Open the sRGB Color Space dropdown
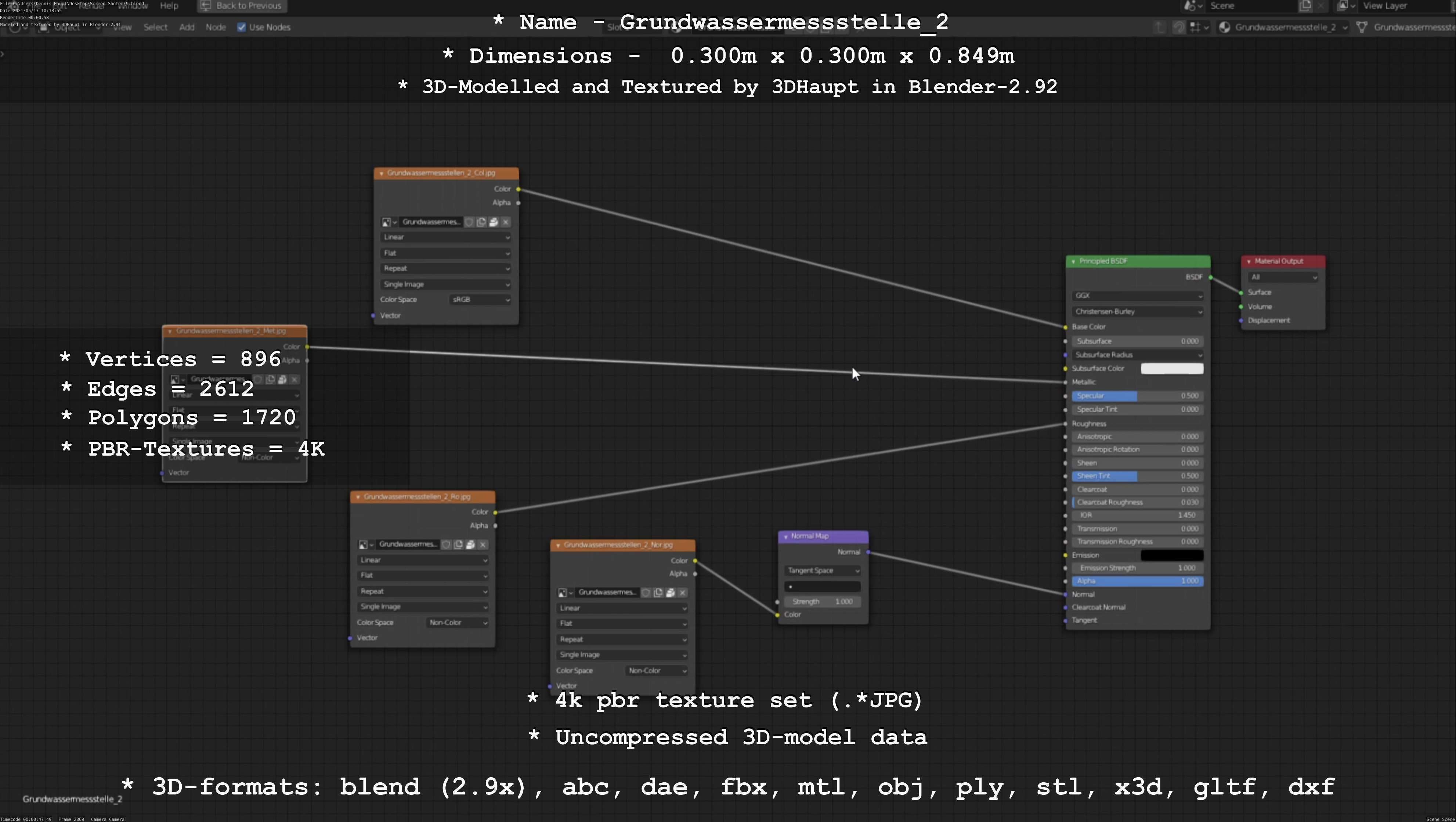Screen dimensions: 1456x822 coord(480,300)
